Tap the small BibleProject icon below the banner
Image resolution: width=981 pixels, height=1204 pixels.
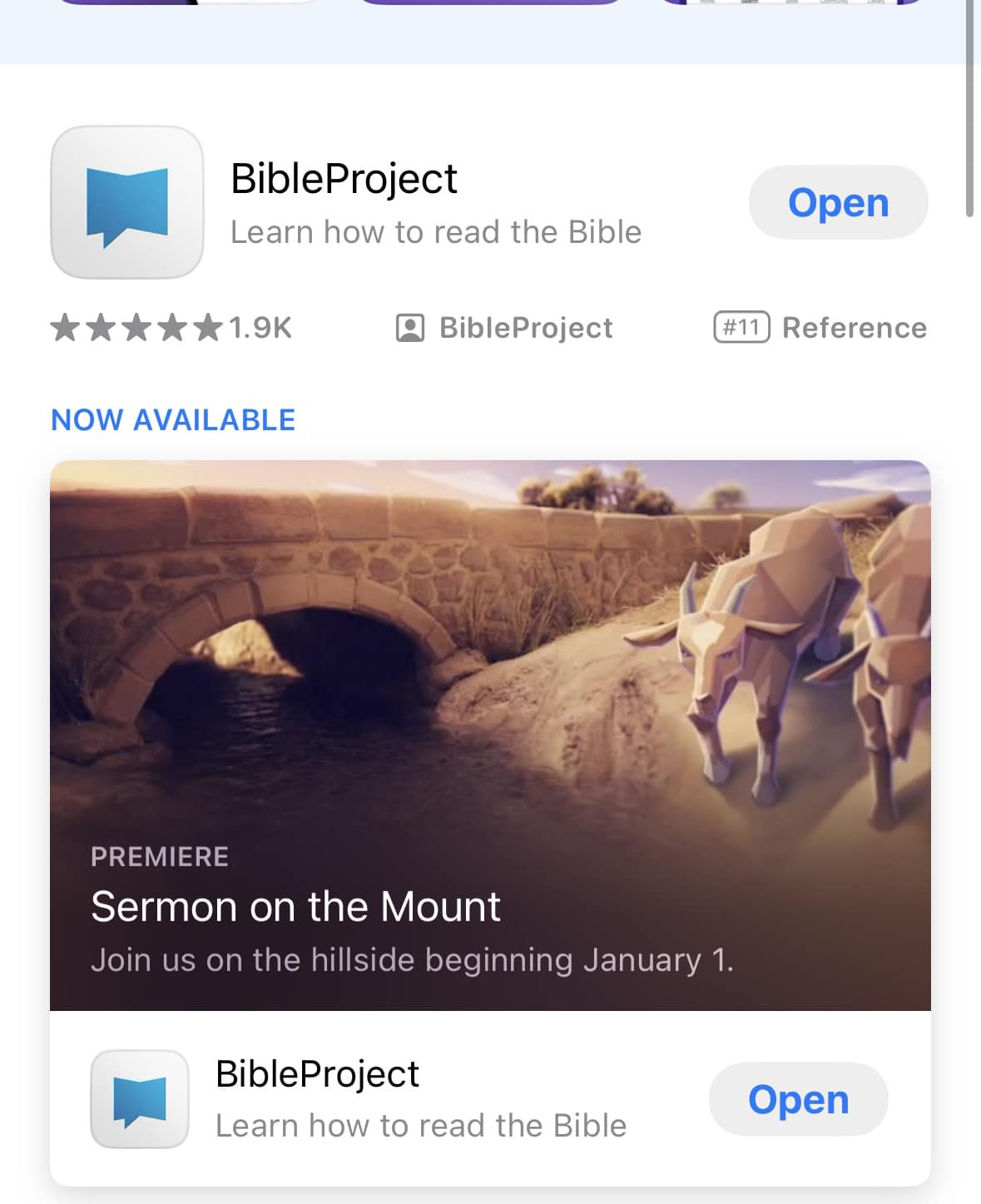140,1099
